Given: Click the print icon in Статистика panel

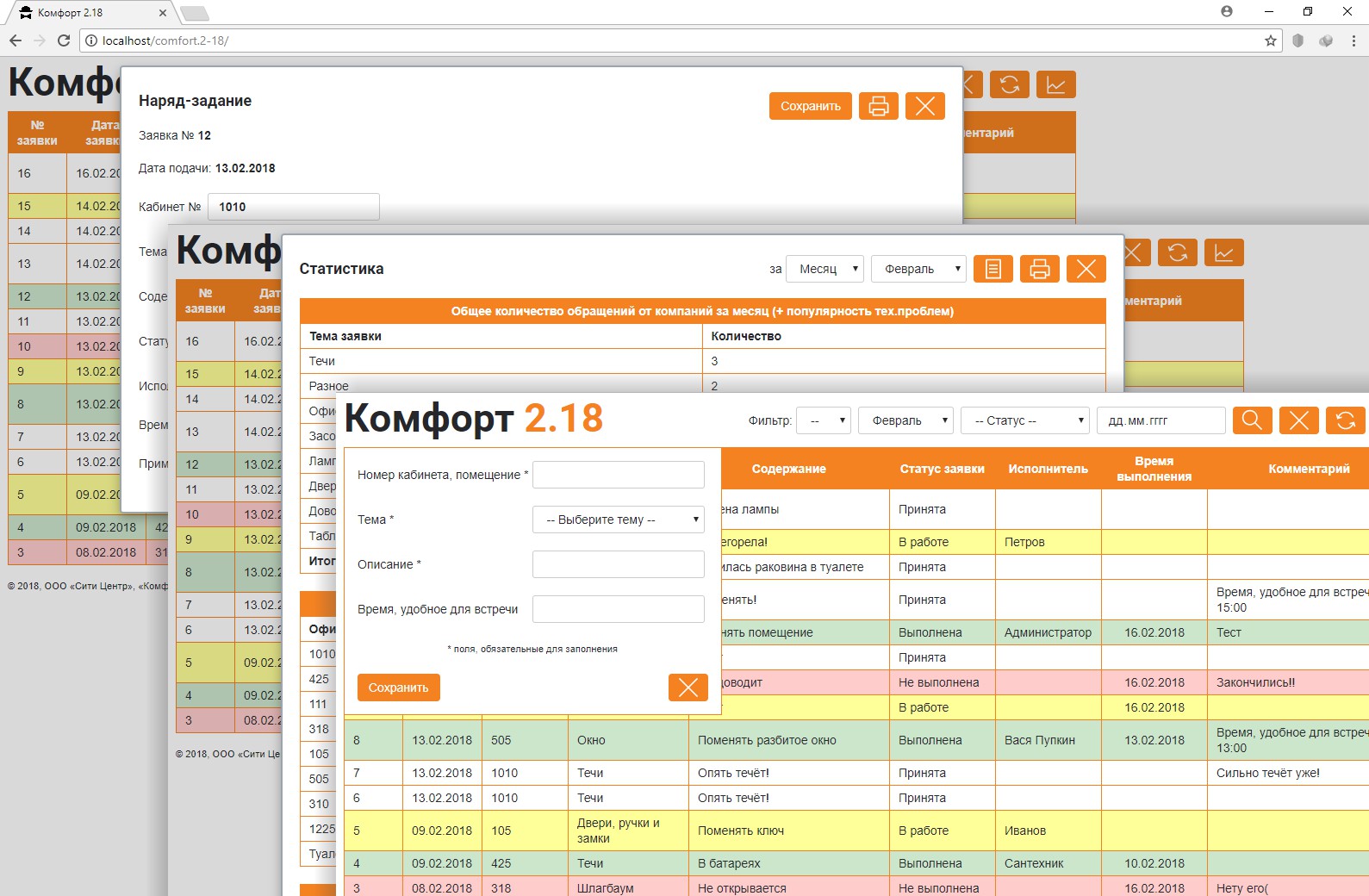Looking at the screenshot, I should point(1039,269).
